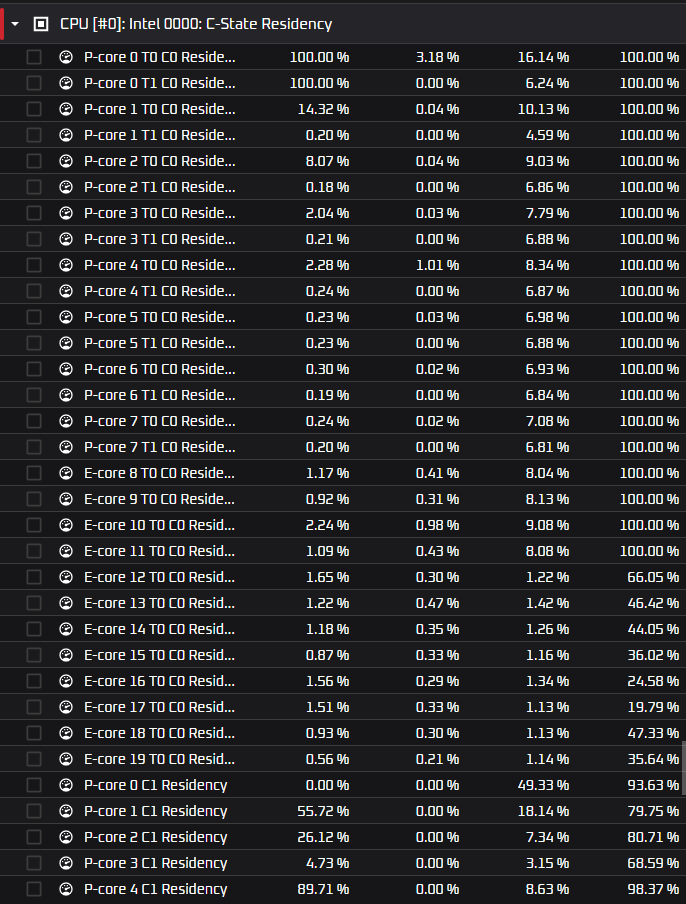
Task: Click the 46.42 % maximum of E-core 13
Action: coord(653,603)
